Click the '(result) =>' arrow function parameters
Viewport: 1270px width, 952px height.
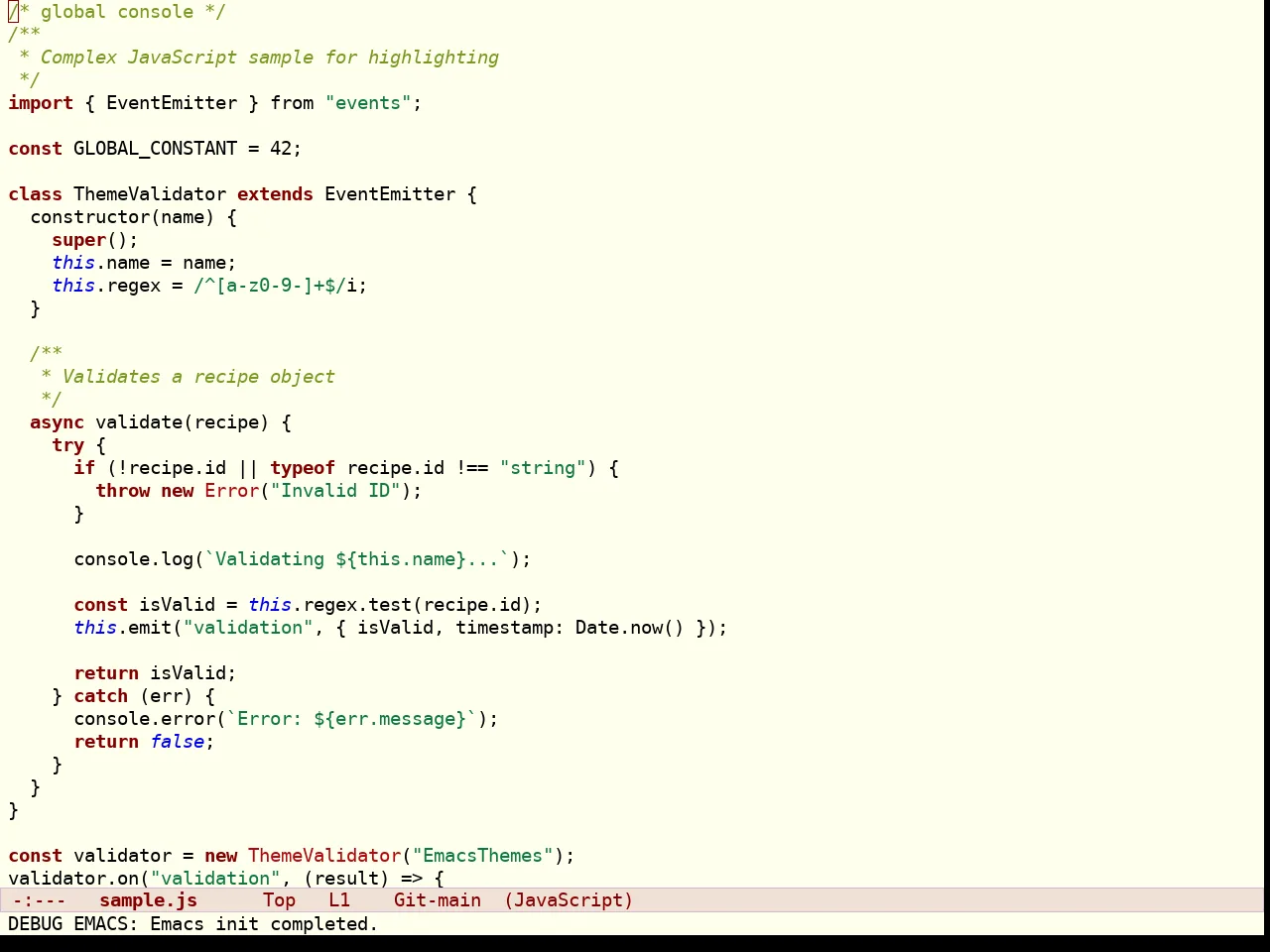click(x=363, y=879)
